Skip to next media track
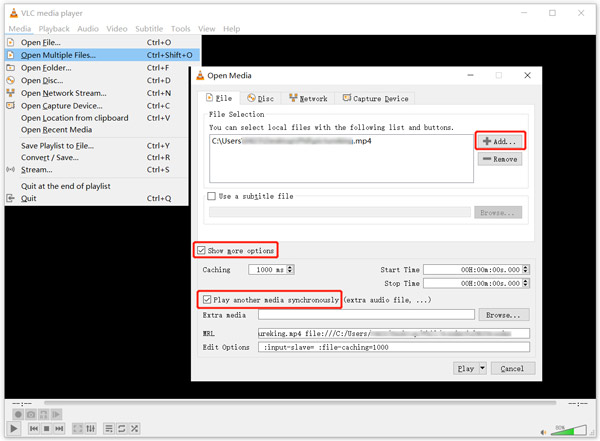600x441 pixels. pyautogui.click(x=59, y=428)
